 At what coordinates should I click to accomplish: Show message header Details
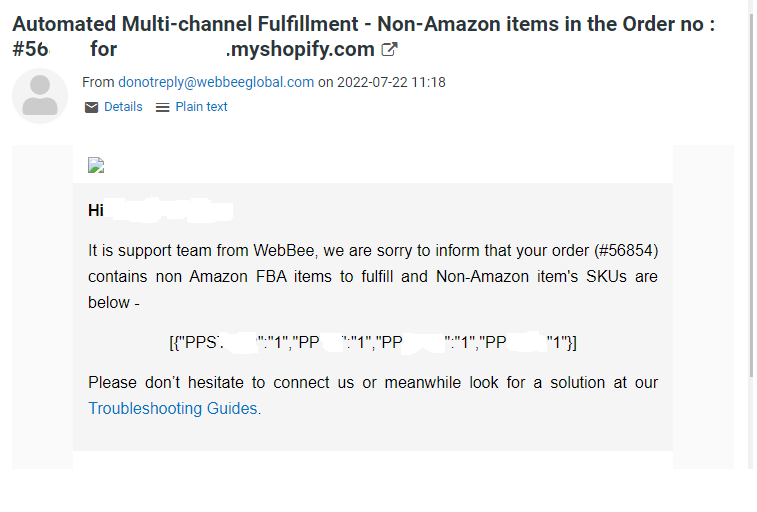[x=123, y=107]
